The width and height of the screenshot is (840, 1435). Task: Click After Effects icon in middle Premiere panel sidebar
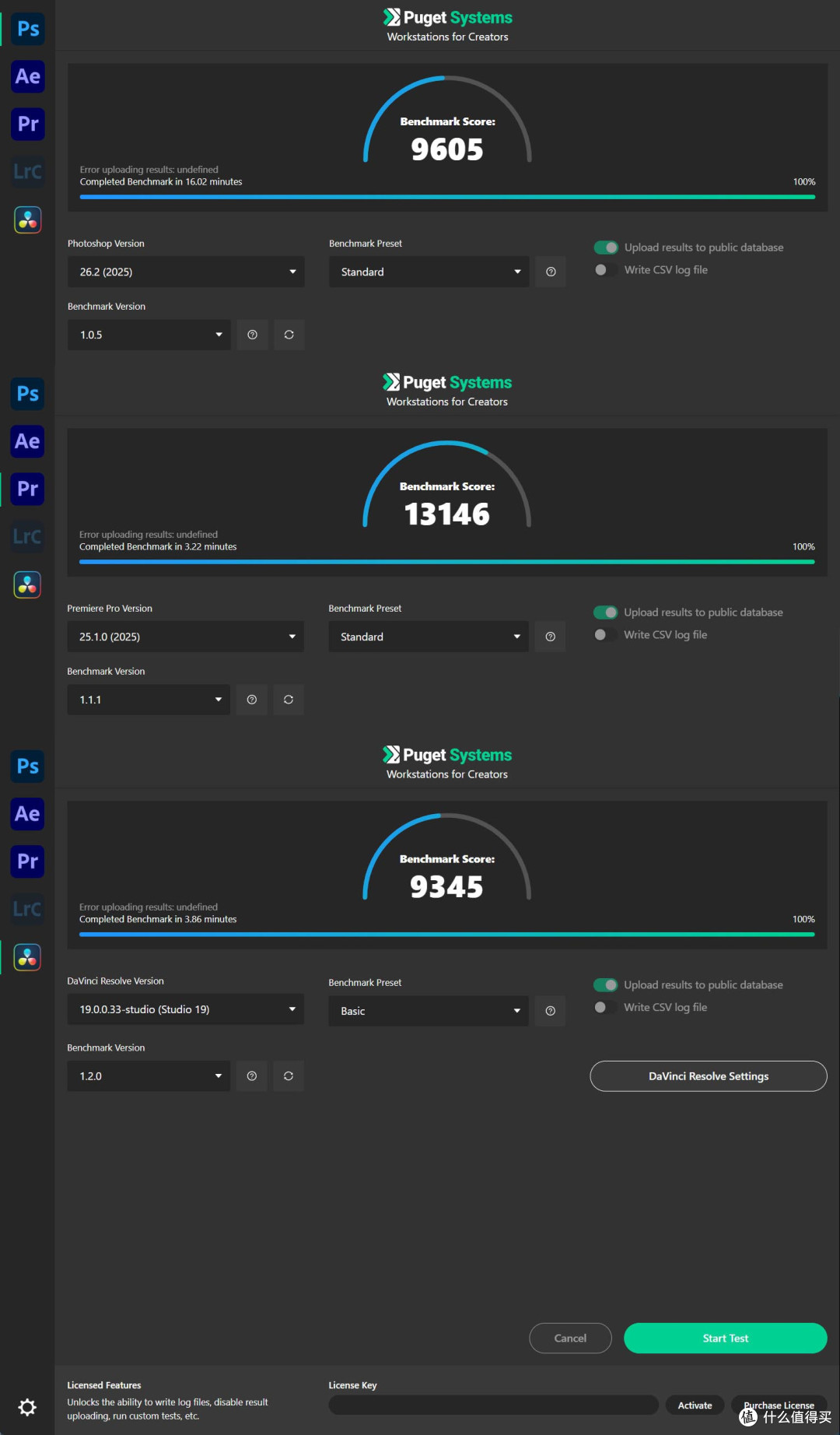point(27,441)
